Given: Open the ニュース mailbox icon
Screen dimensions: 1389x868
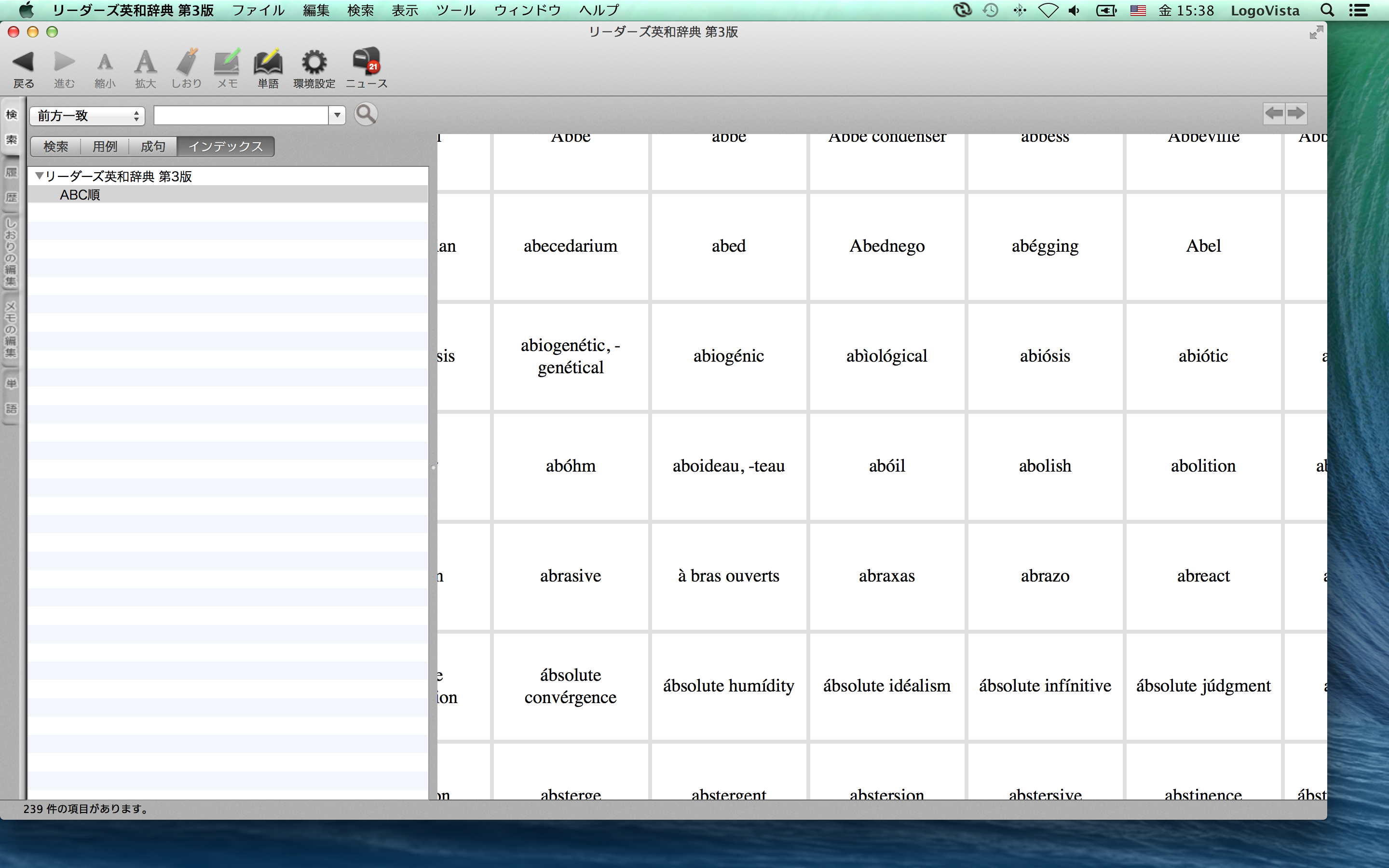Looking at the screenshot, I should click(x=366, y=62).
